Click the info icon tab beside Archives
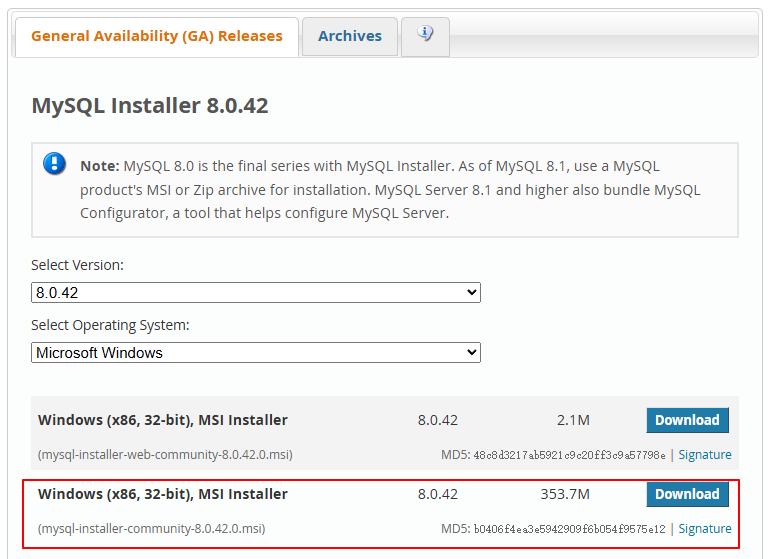Image resolution: width=776 pixels, height=559 pixels. point(425,35)
